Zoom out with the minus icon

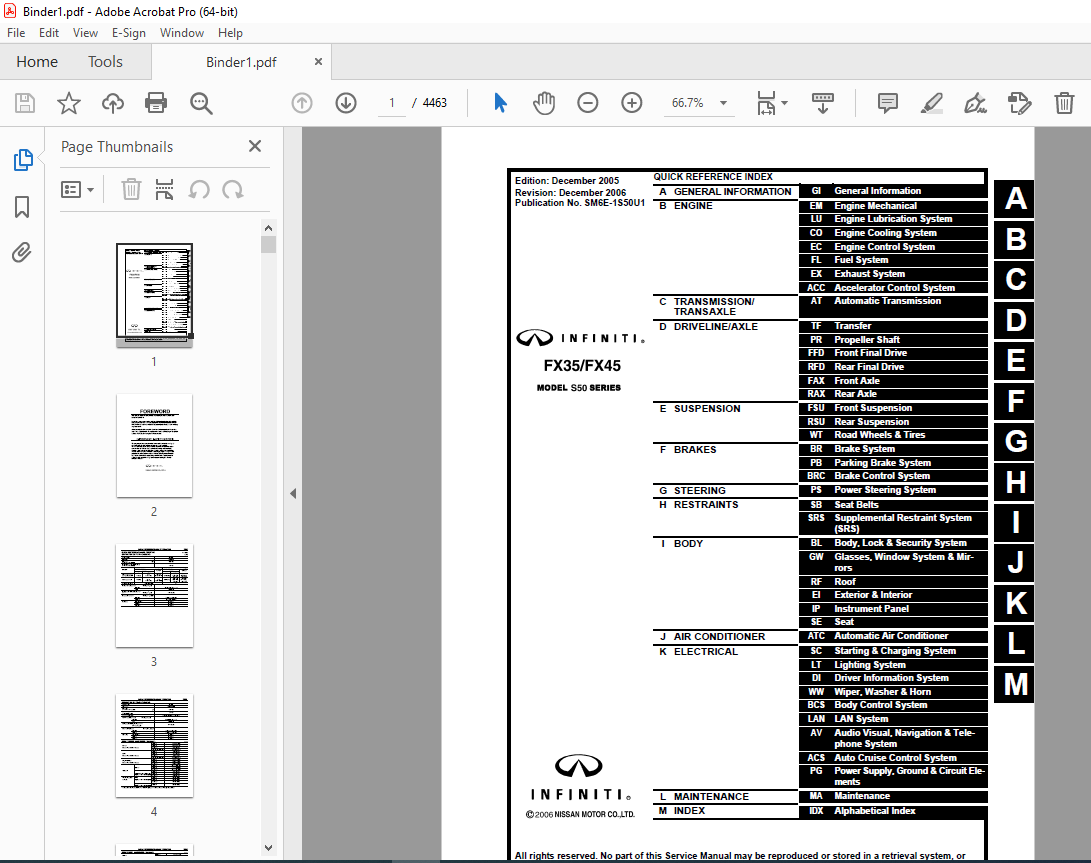point(588,103)
